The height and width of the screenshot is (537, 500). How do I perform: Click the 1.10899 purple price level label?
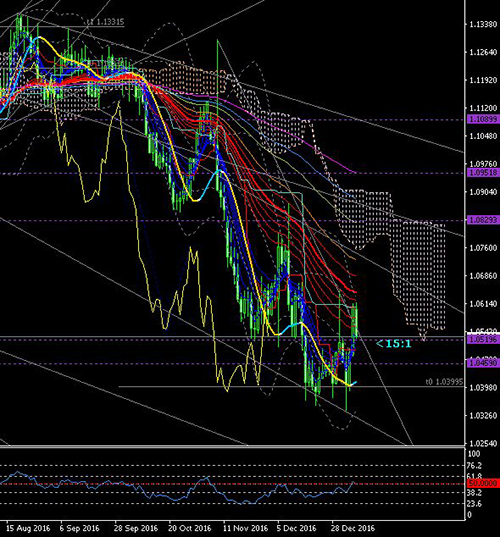483,119
